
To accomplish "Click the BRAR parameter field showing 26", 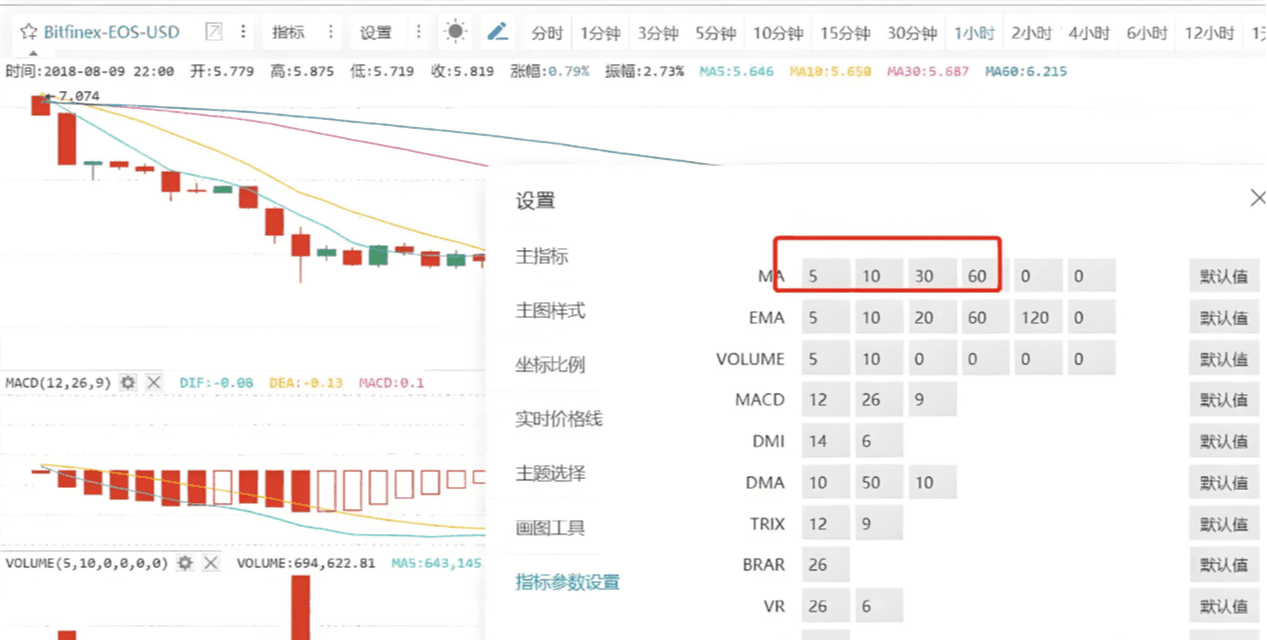I will [x=826, y=564].
